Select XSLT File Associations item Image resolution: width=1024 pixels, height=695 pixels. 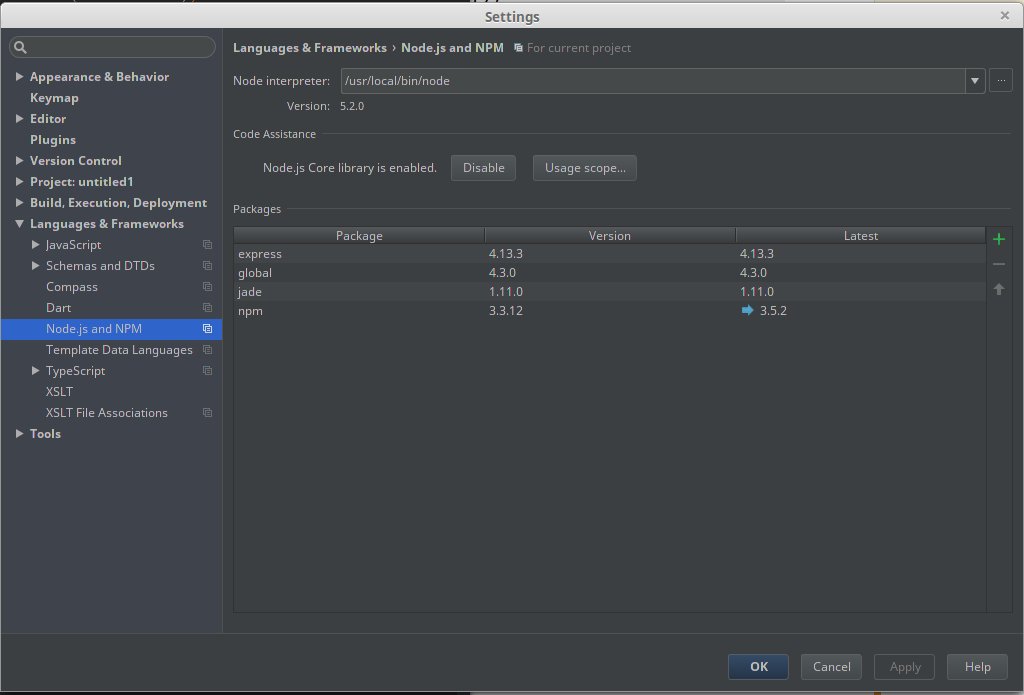click(x=107, y=412)
